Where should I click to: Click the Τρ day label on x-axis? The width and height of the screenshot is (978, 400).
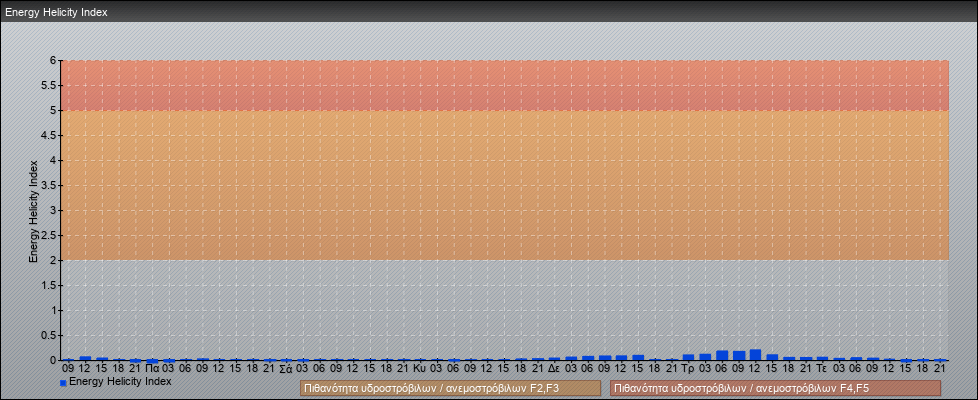[x=688, y=368]
